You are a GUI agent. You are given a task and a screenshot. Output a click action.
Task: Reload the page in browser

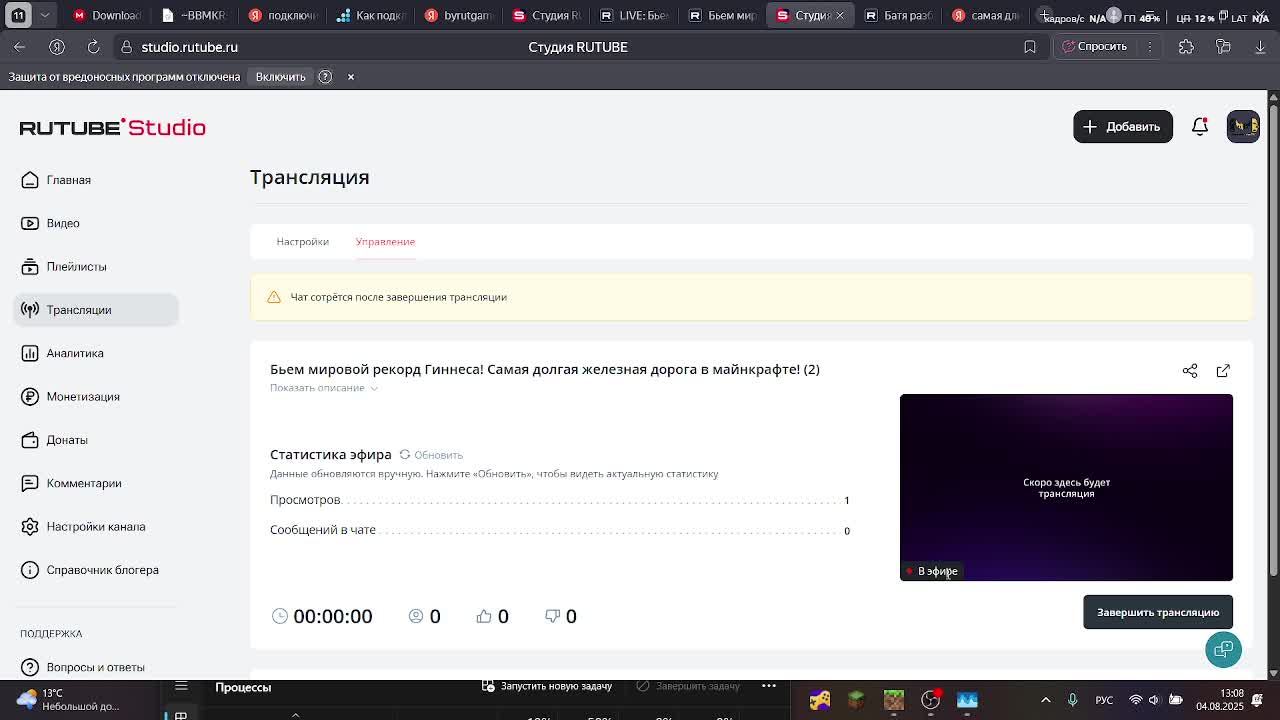point(93,47)
